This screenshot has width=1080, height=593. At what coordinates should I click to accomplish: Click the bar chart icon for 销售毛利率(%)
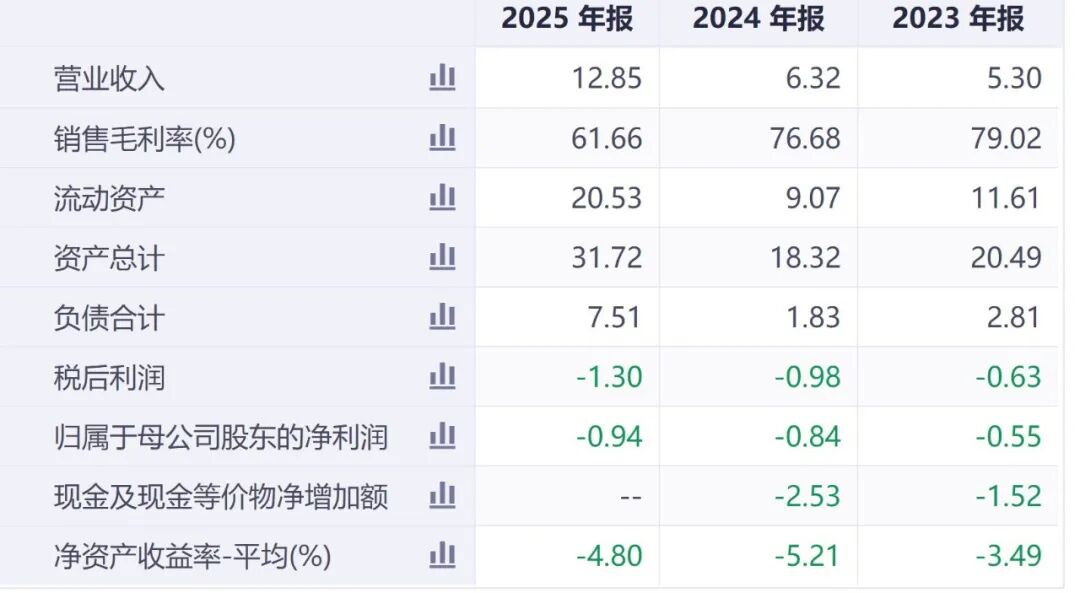click(441, 138)
